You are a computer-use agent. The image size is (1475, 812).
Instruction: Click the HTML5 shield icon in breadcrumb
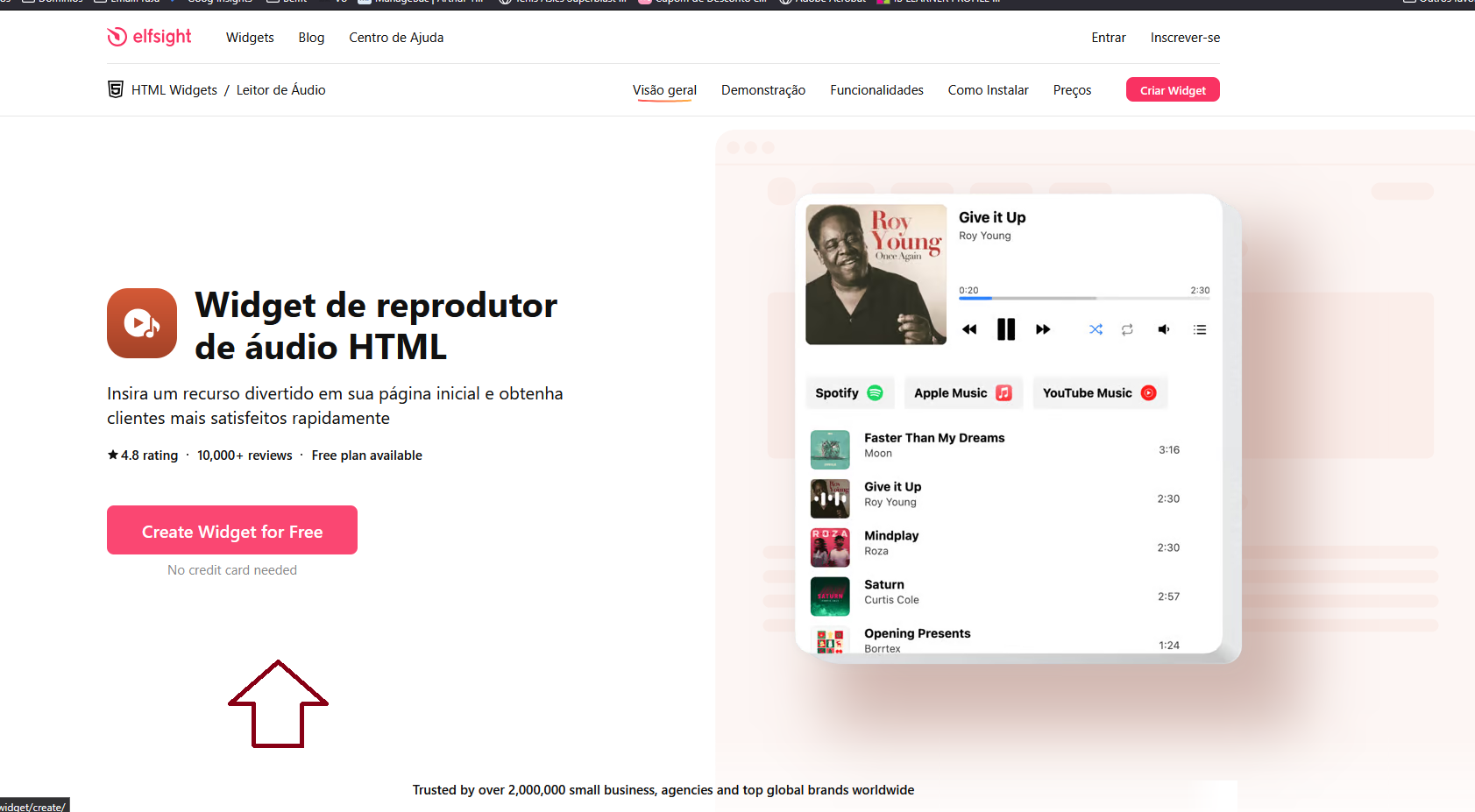tap(115, 89)
